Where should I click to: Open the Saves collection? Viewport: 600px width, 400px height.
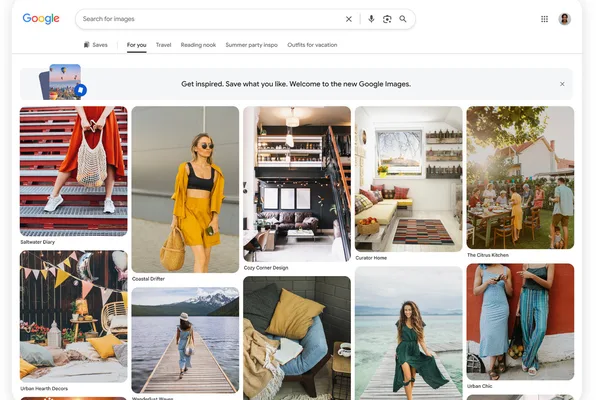(96, 45)
